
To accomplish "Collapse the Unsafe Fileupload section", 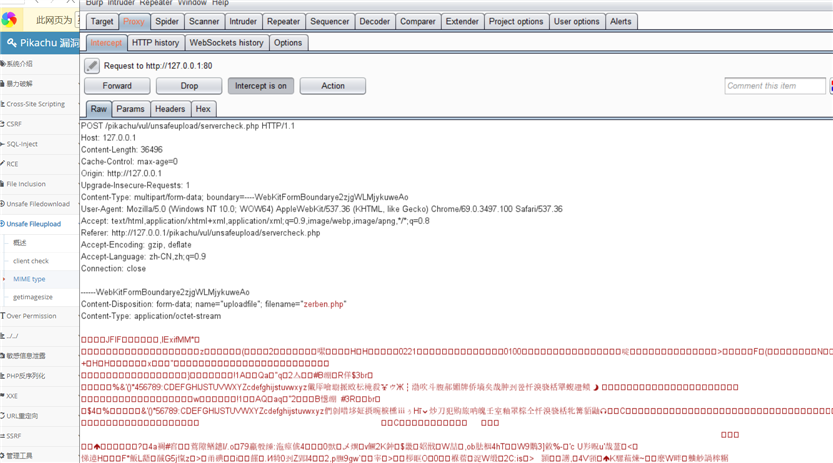I will tap(39, 224).
